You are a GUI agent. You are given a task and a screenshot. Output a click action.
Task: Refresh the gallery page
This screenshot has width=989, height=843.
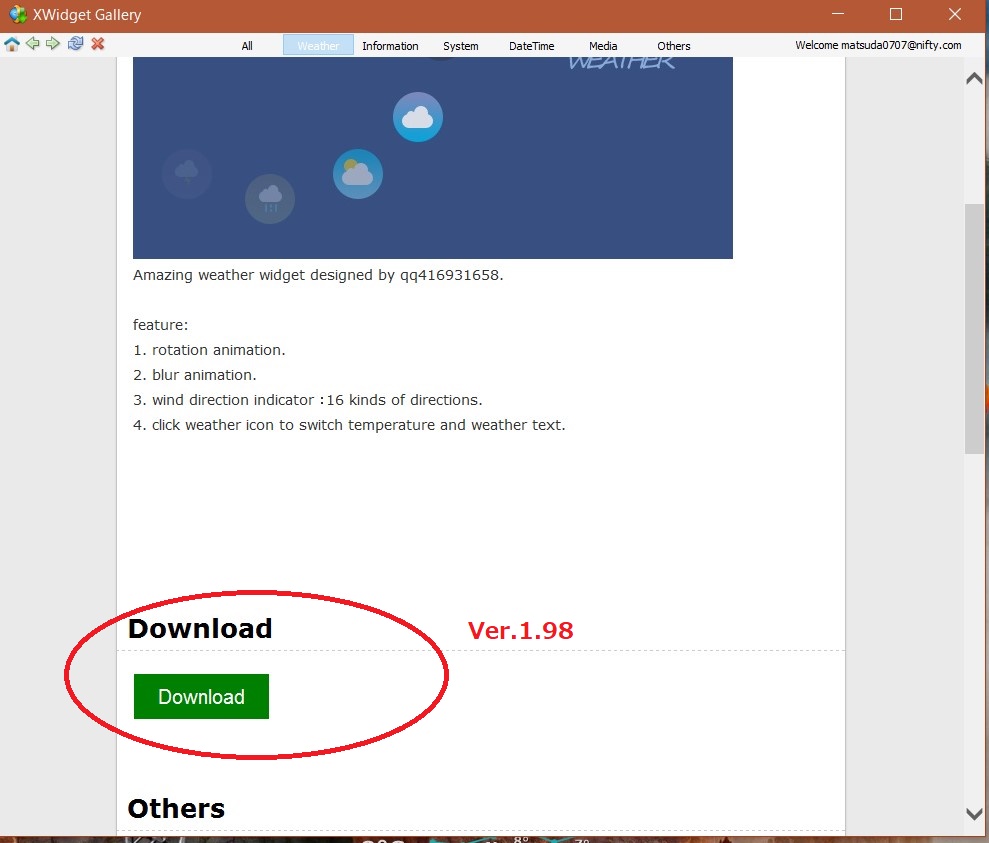tap(76, 44)
